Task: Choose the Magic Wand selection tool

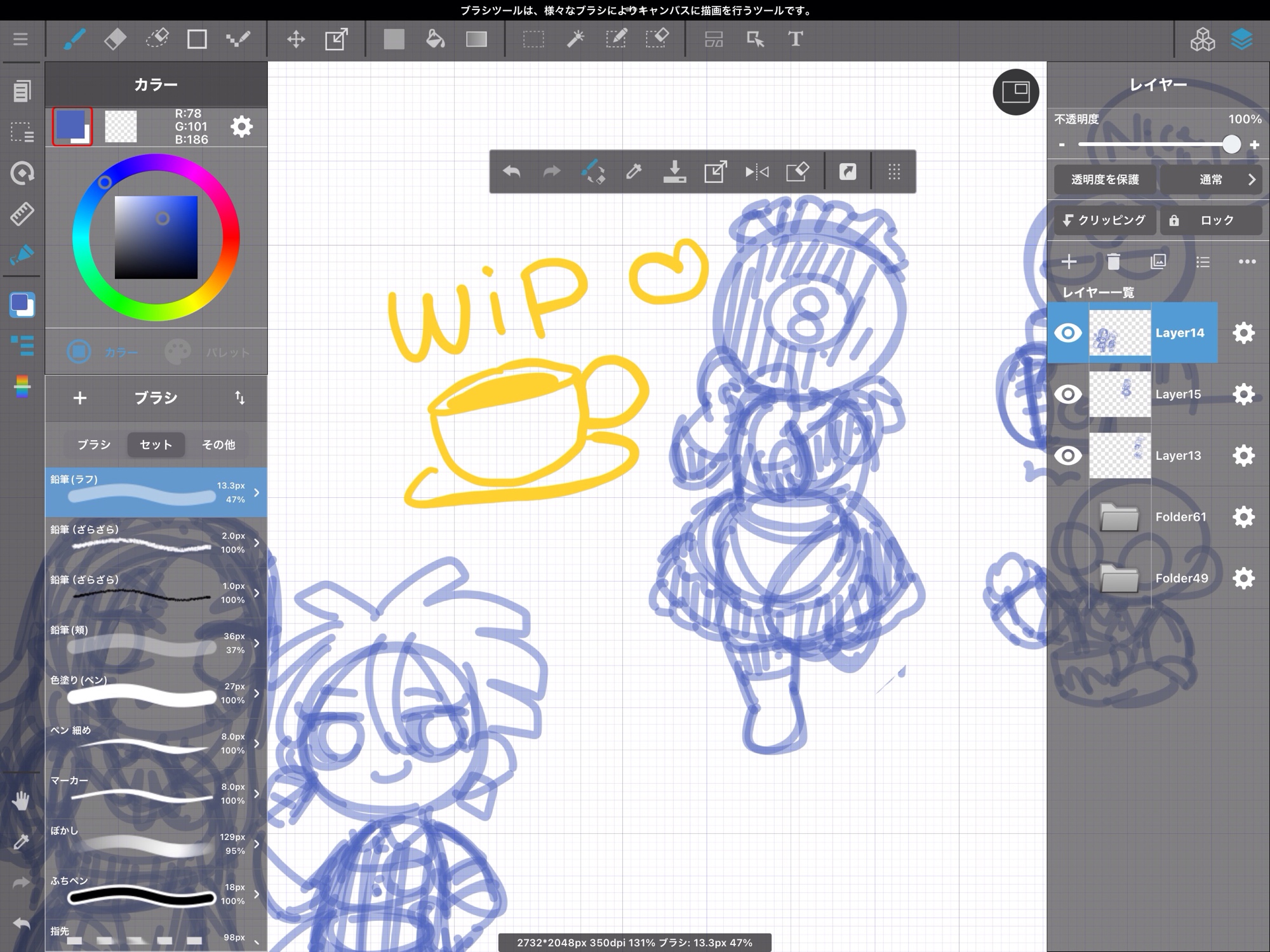Action: coord(575,39)
